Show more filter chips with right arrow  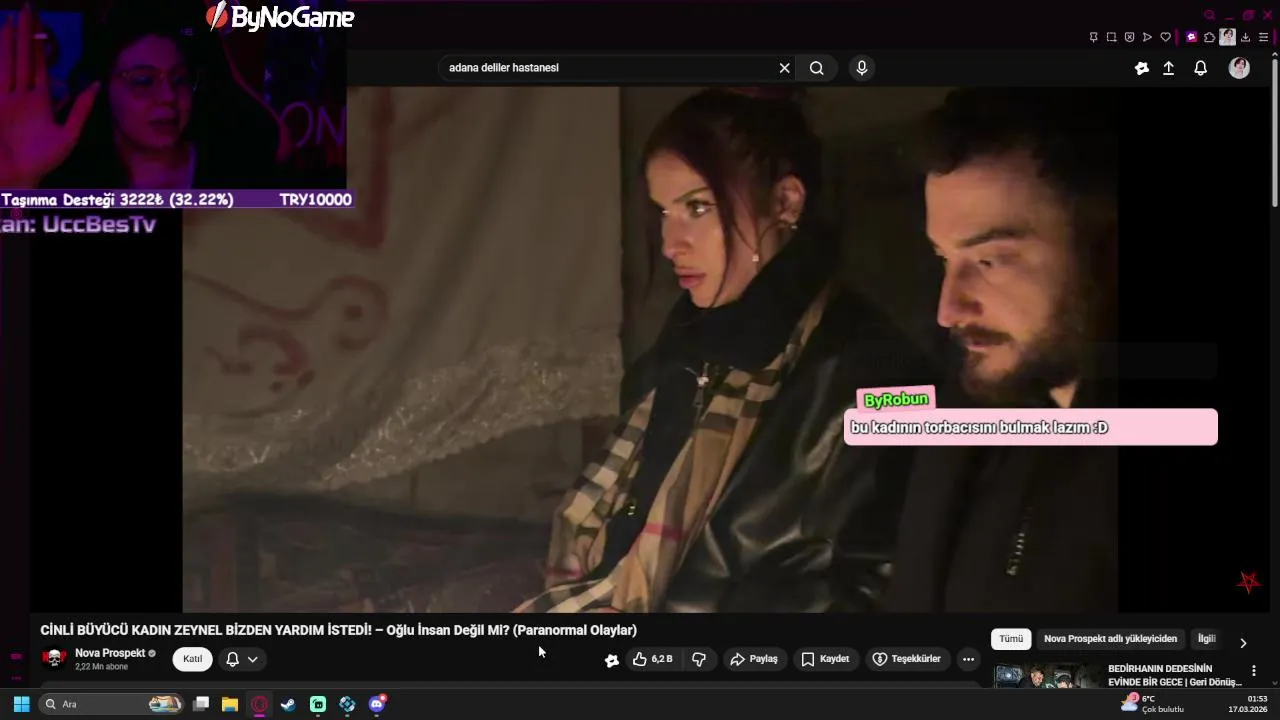tap(1243, 643)
